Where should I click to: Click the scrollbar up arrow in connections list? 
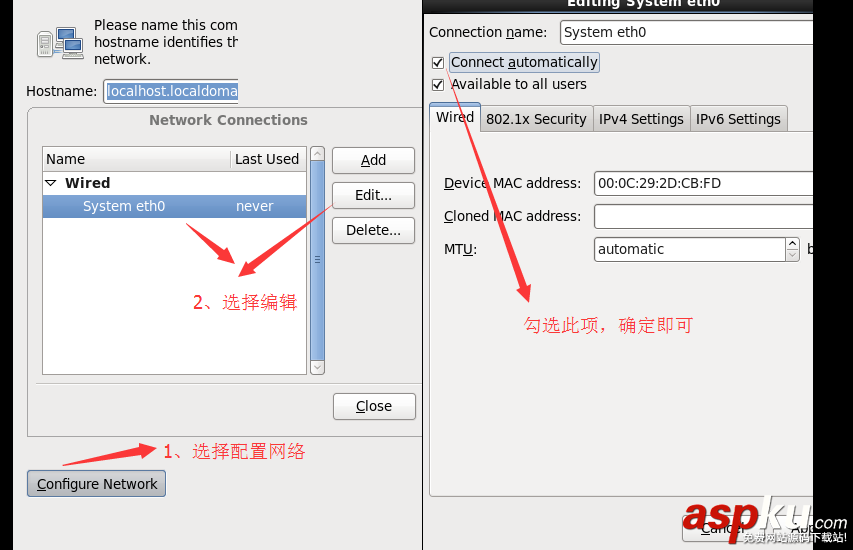tap(318, 154)
